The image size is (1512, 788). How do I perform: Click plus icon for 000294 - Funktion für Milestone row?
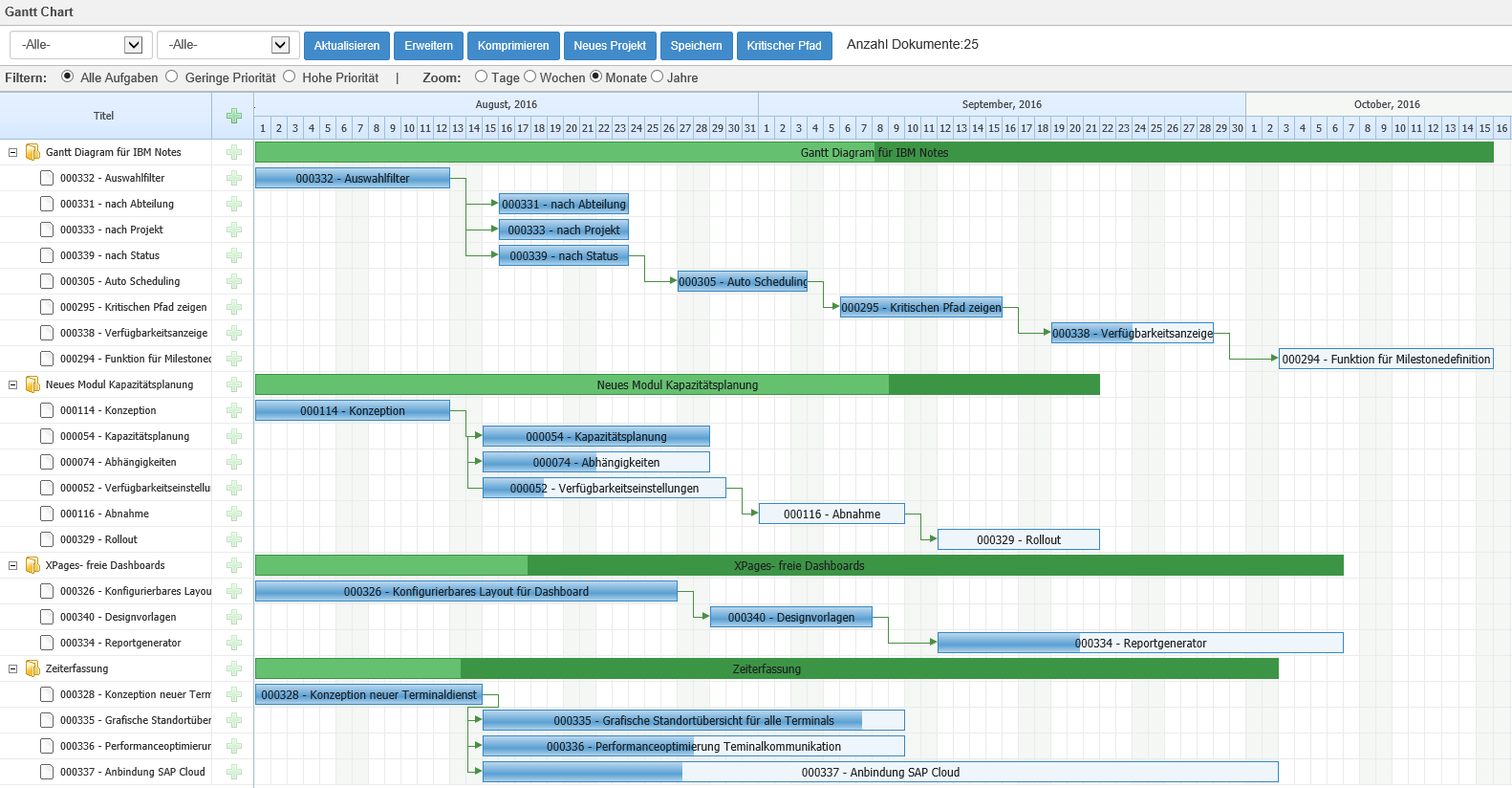tap(234, 359)
